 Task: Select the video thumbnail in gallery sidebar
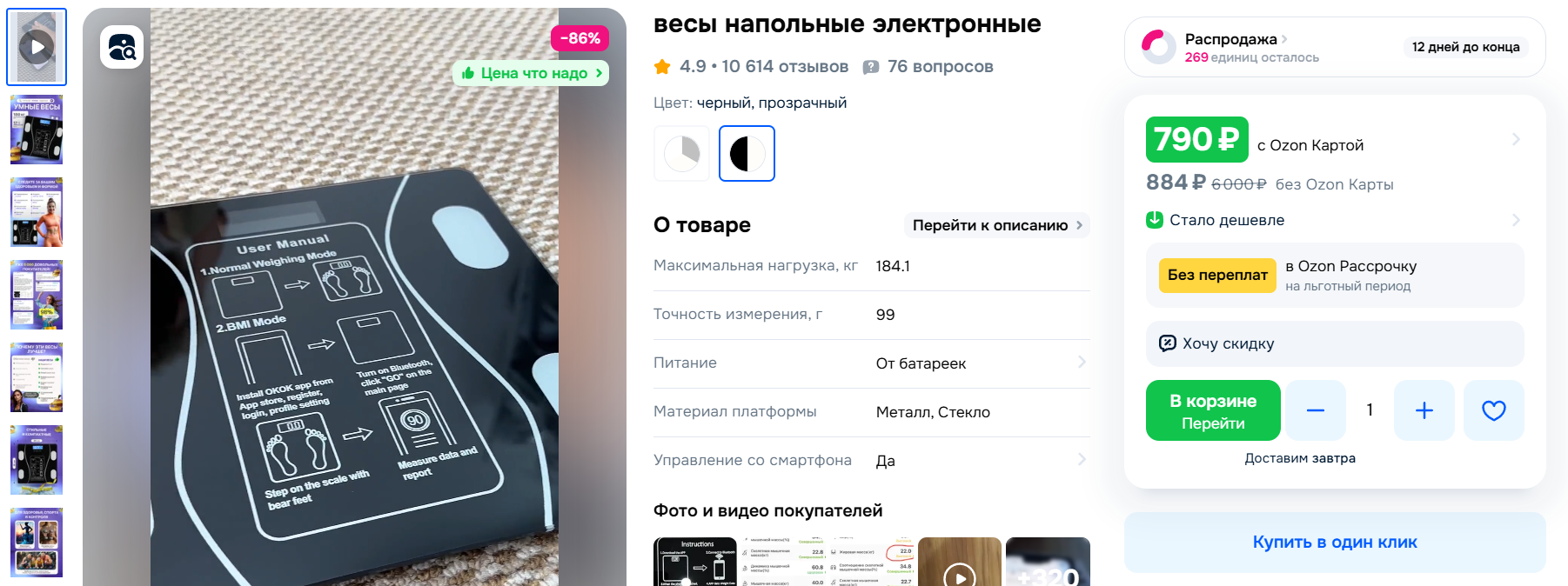(37, 47)
